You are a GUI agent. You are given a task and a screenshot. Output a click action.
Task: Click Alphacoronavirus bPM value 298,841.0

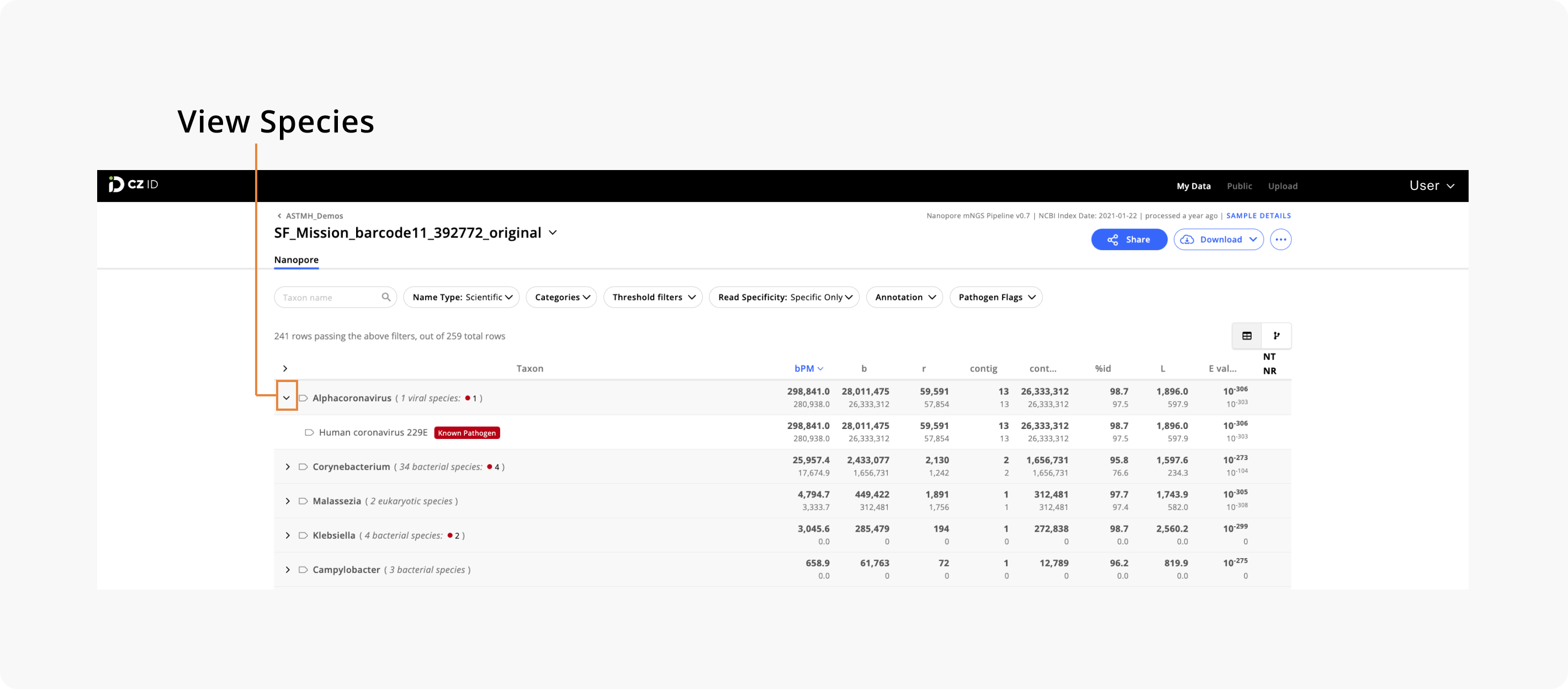(x=808, y=391)
